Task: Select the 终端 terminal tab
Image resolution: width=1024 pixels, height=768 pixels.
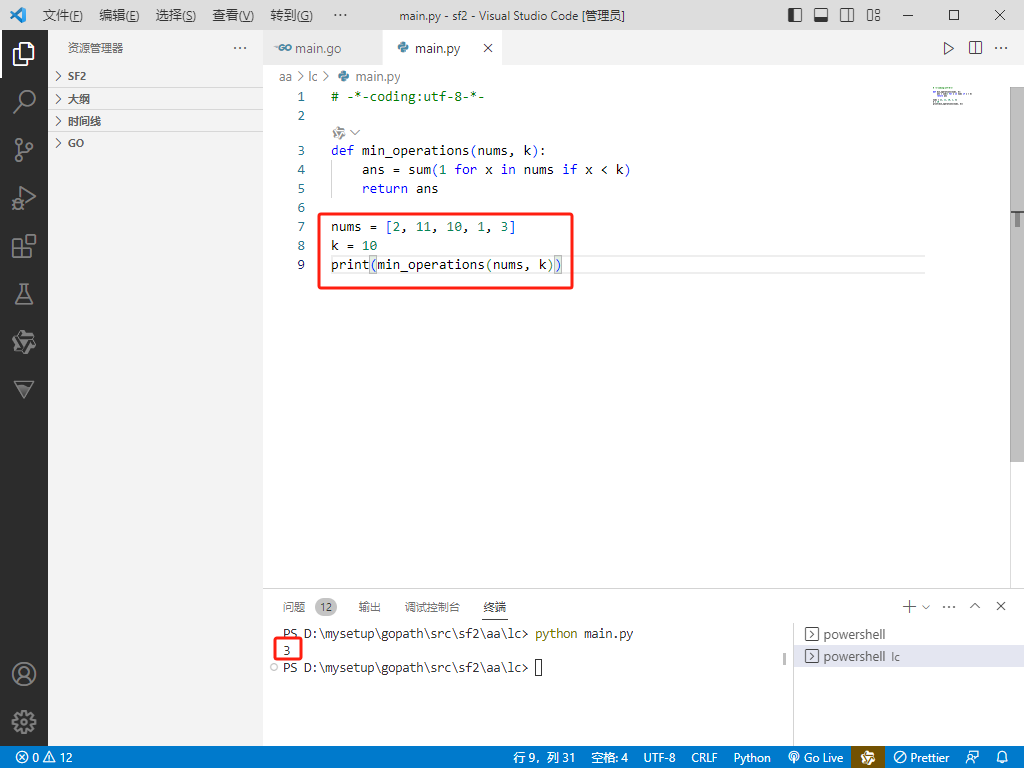Action: 494,607
